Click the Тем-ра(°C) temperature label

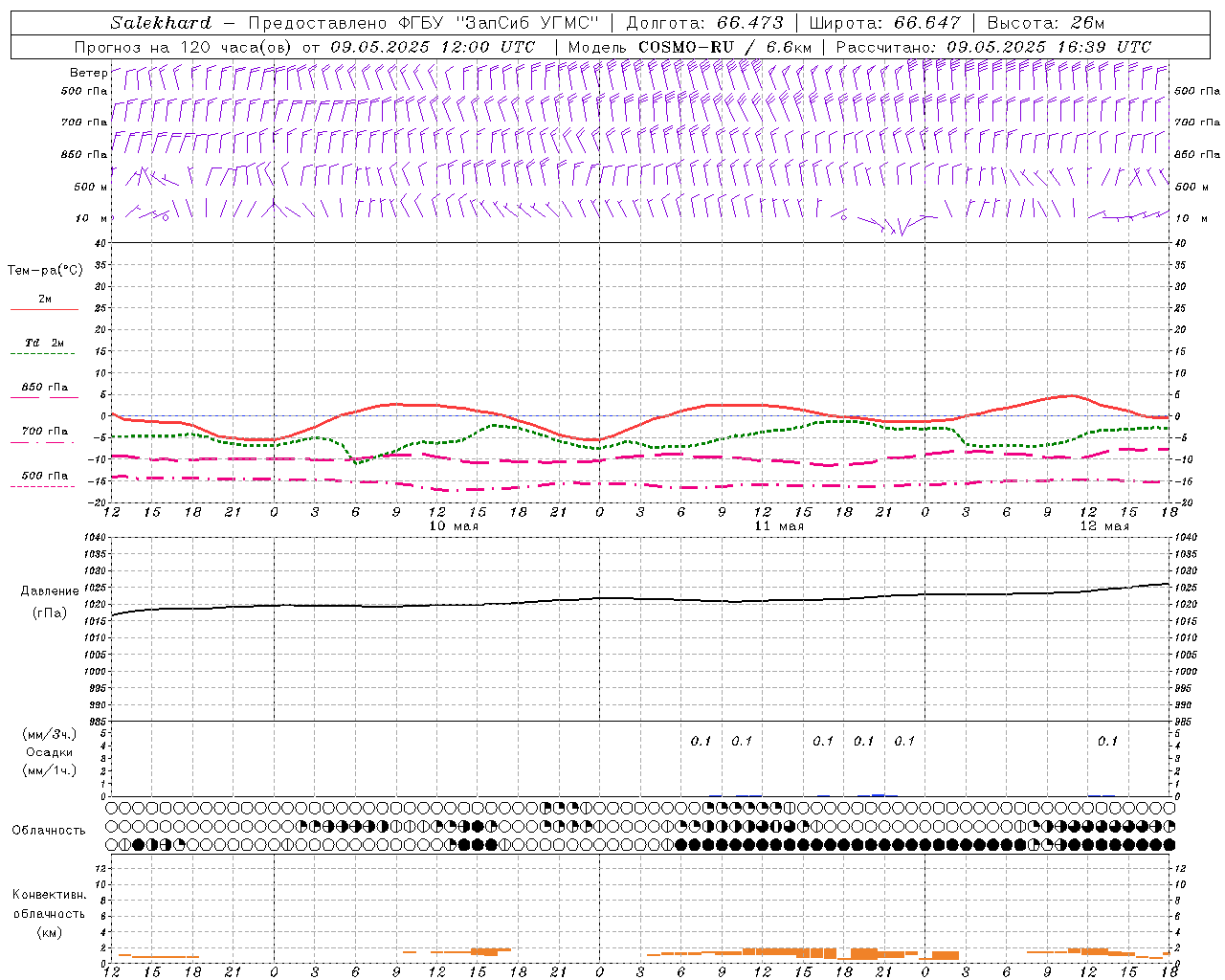45,271
